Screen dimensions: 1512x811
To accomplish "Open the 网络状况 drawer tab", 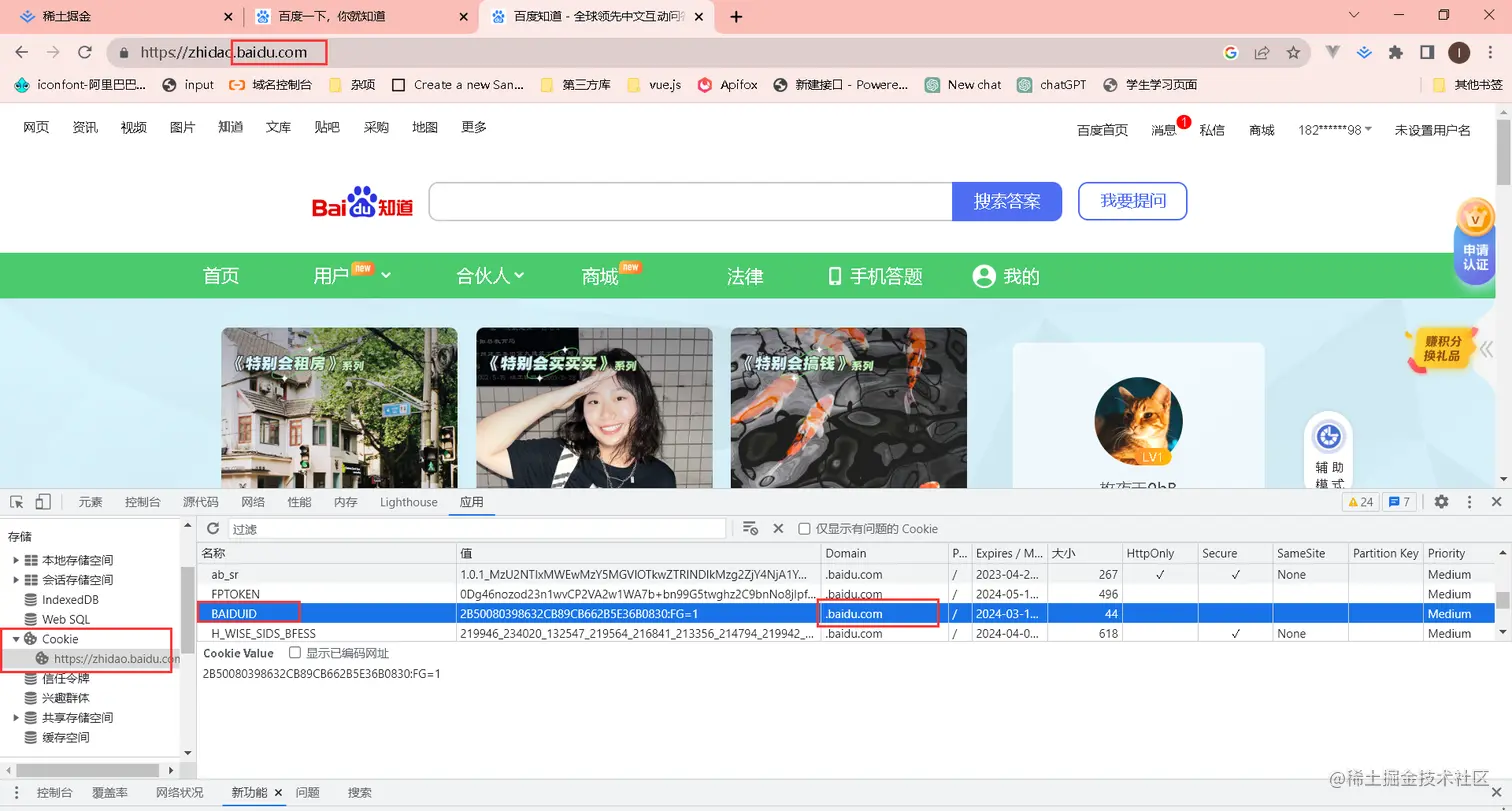I will point(180,793).
